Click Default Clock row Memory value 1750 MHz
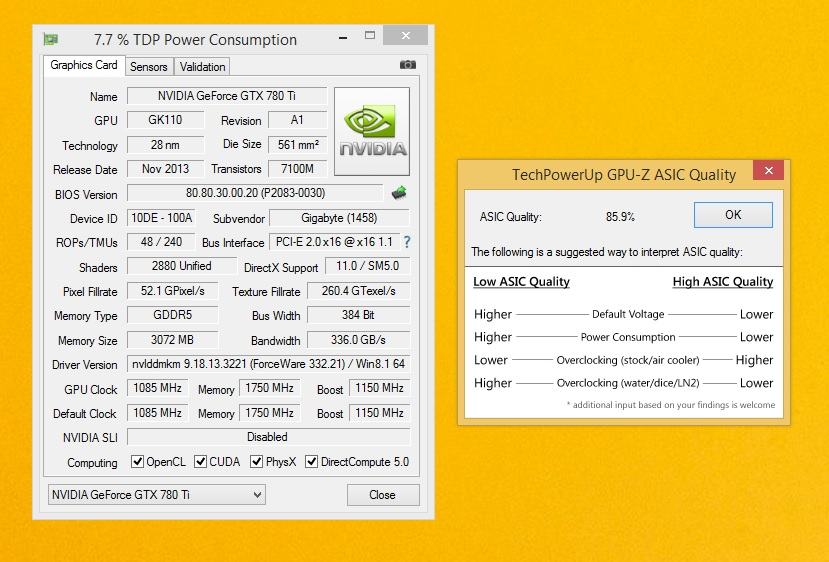 tap(270, 413)
